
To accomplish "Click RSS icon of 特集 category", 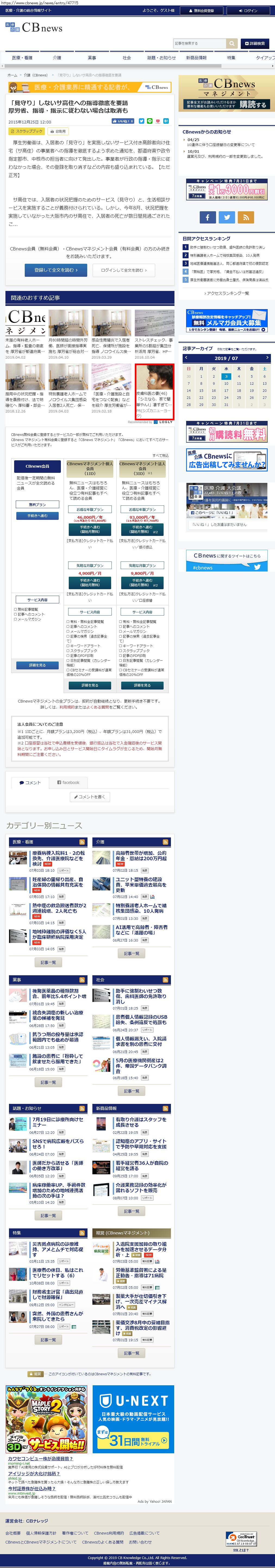I will pos(82,1232).
